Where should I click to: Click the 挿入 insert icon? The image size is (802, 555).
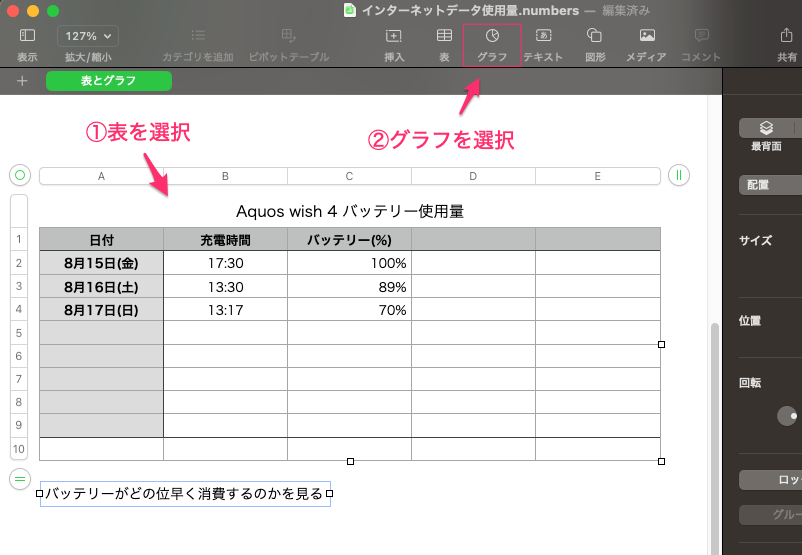[393, 35]
